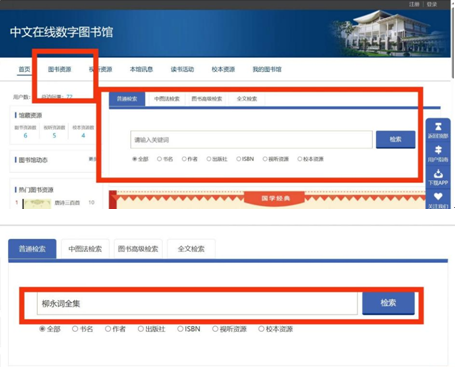Go to 我的图书馆 in navigation bar
The width and height of the screenshot is (455, 367).
click(x=267, y=69)
